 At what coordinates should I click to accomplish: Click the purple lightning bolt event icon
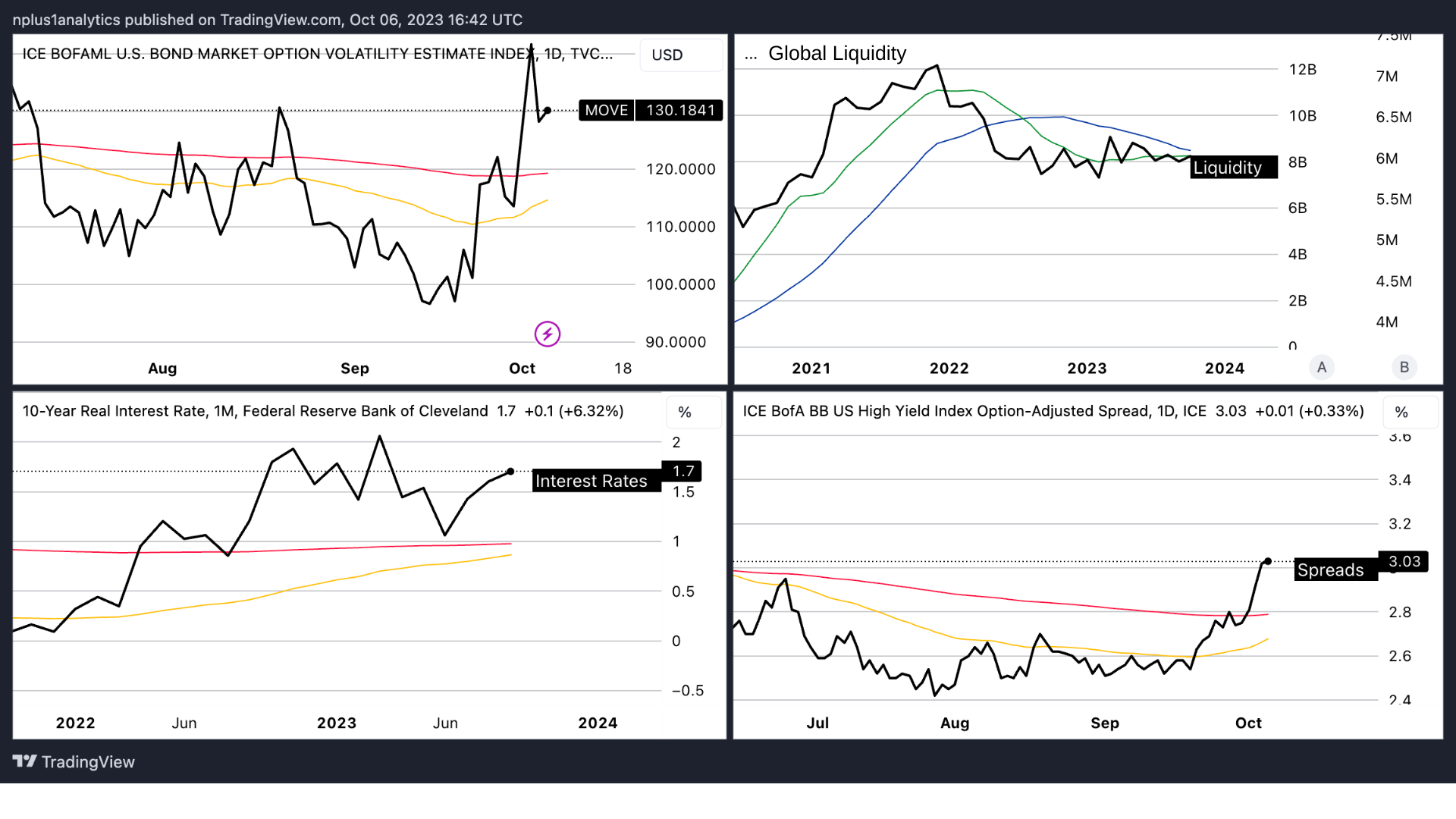pyautogui.click(x=547, y=334)
